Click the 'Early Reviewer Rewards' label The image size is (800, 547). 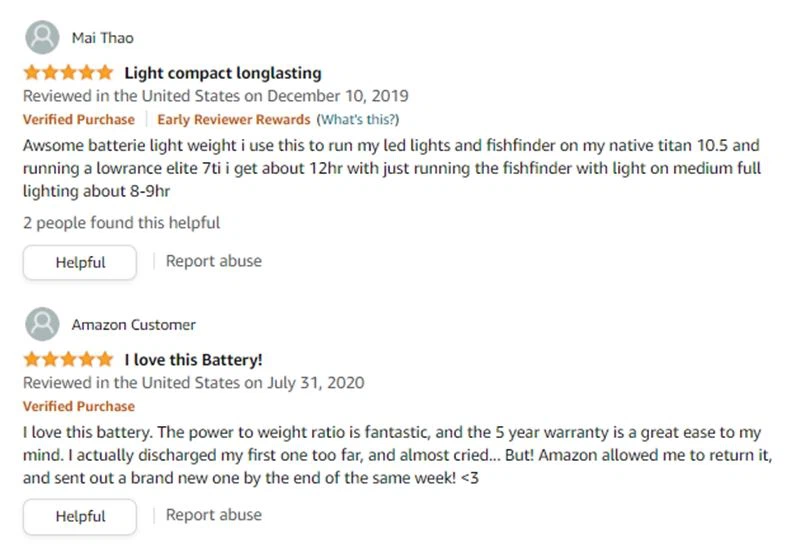(233, 120)
